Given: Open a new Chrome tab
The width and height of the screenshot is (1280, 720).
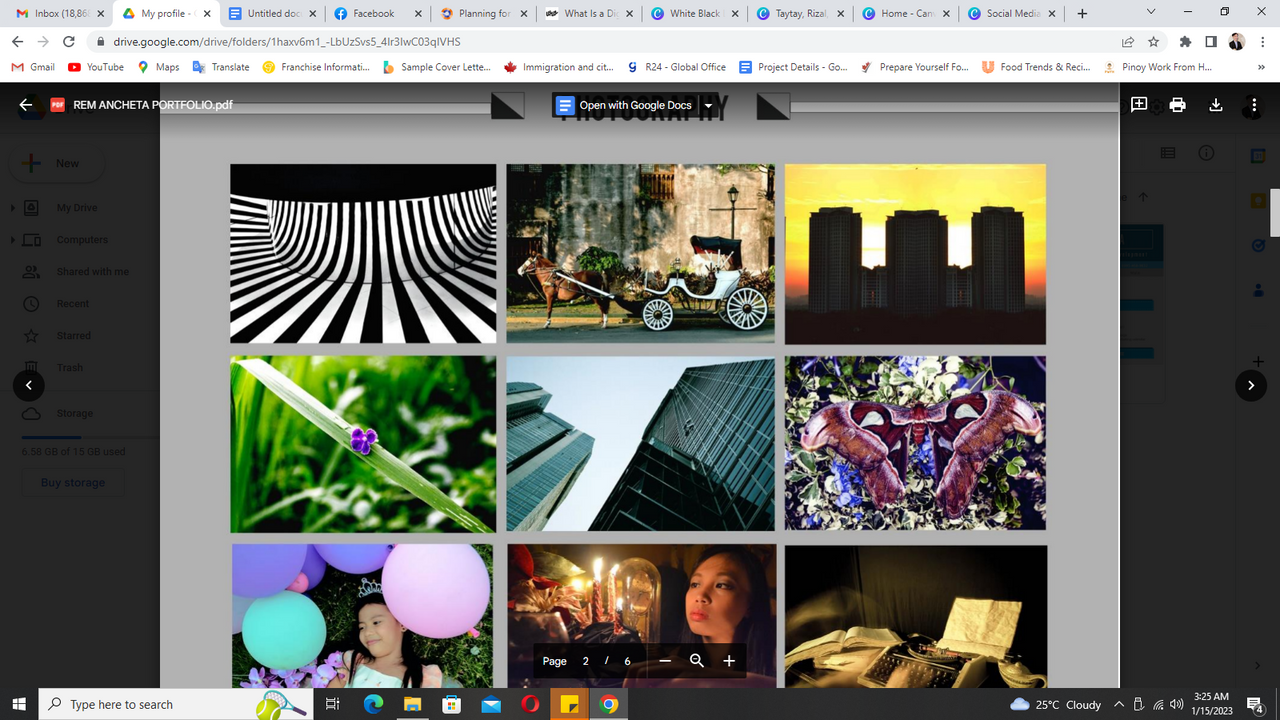Looking at the screenshot, I should [1082, 14].
